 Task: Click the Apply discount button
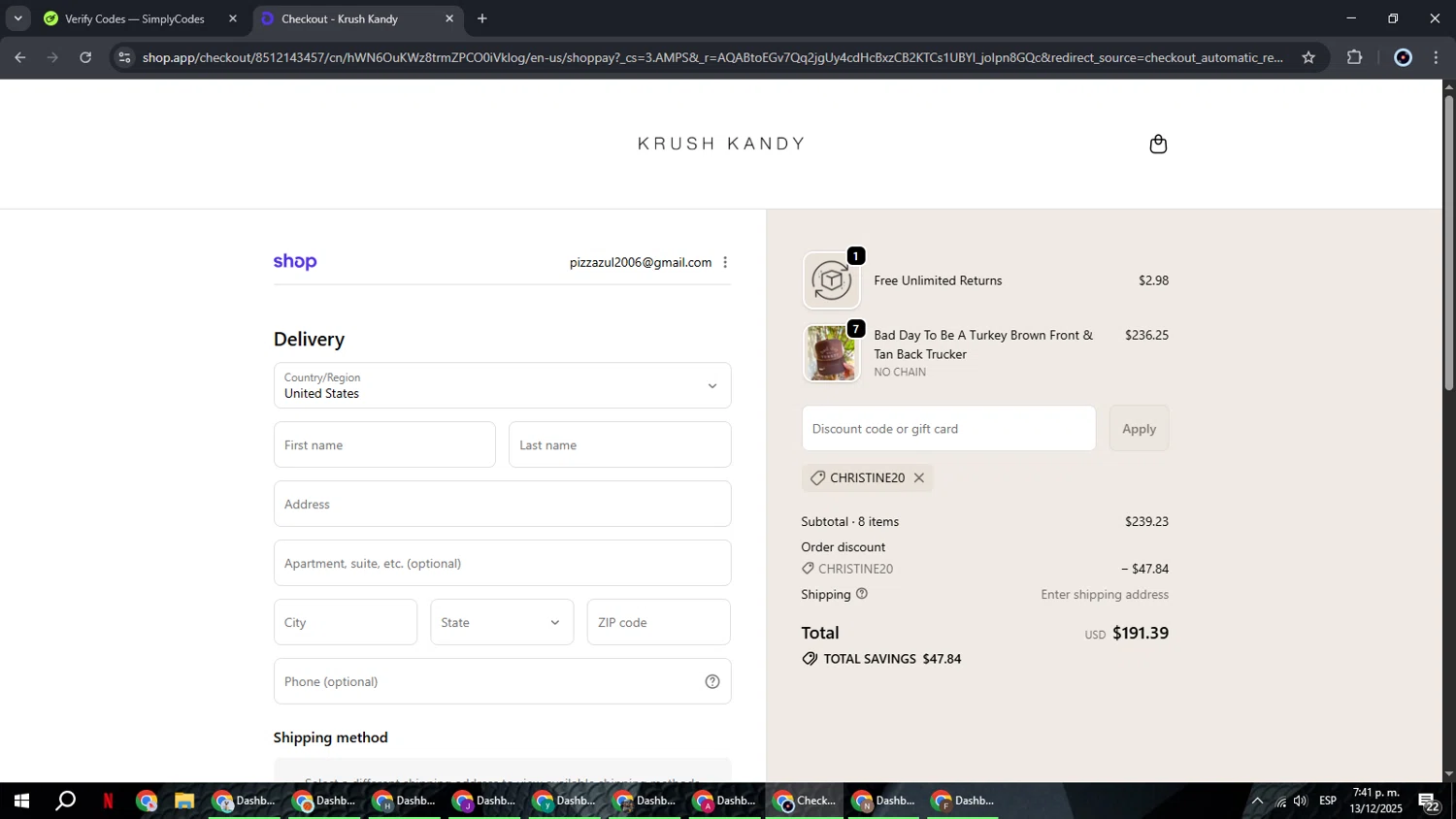click(1139, 428)
